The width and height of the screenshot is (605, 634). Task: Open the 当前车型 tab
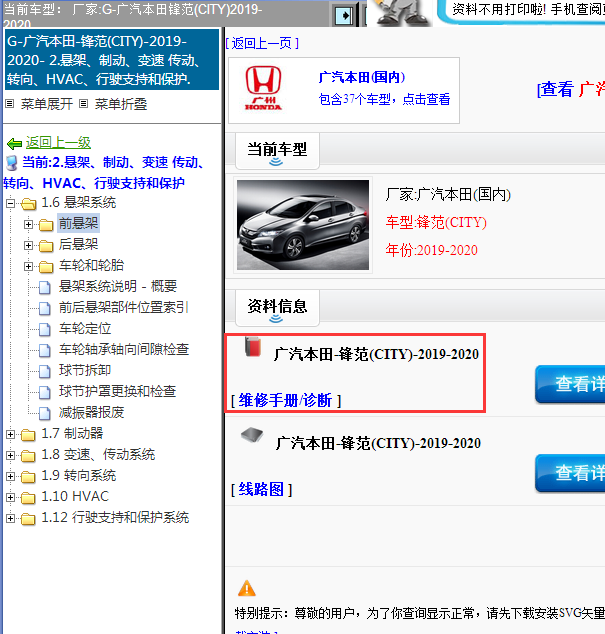(277, 151)
